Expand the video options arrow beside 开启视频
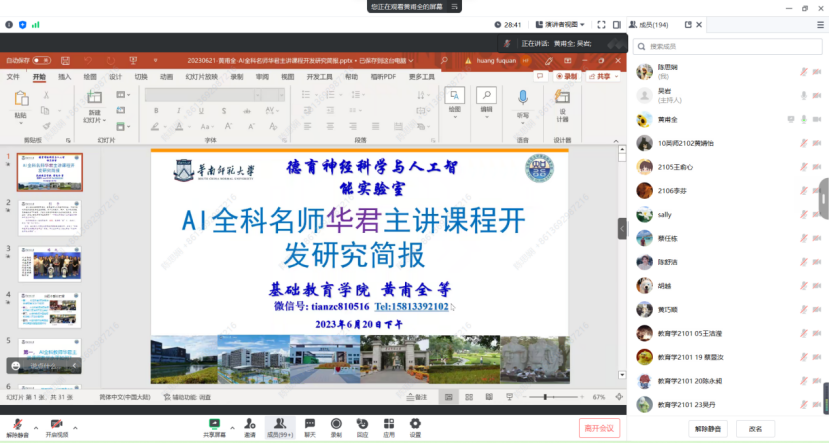Viewport: 830px width, 443px height. 75,423
